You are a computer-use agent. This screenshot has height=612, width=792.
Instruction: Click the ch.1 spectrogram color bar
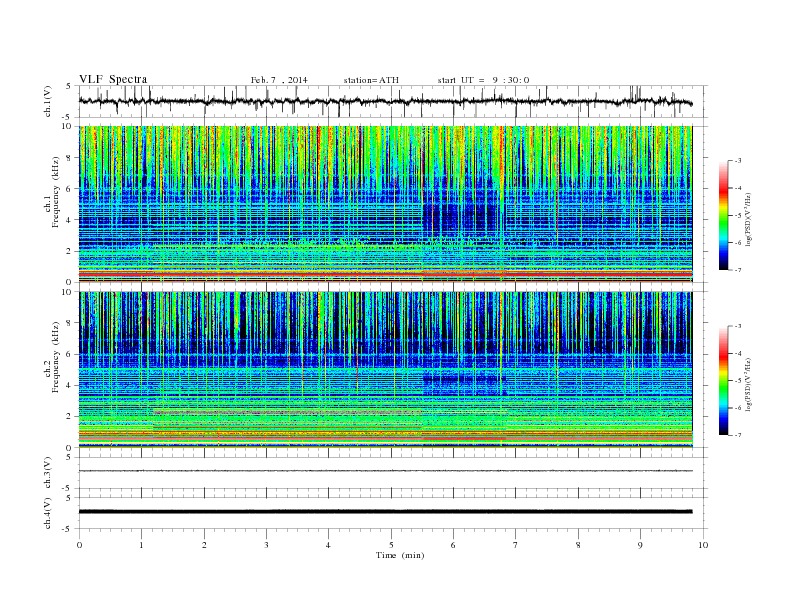(724, 215)
